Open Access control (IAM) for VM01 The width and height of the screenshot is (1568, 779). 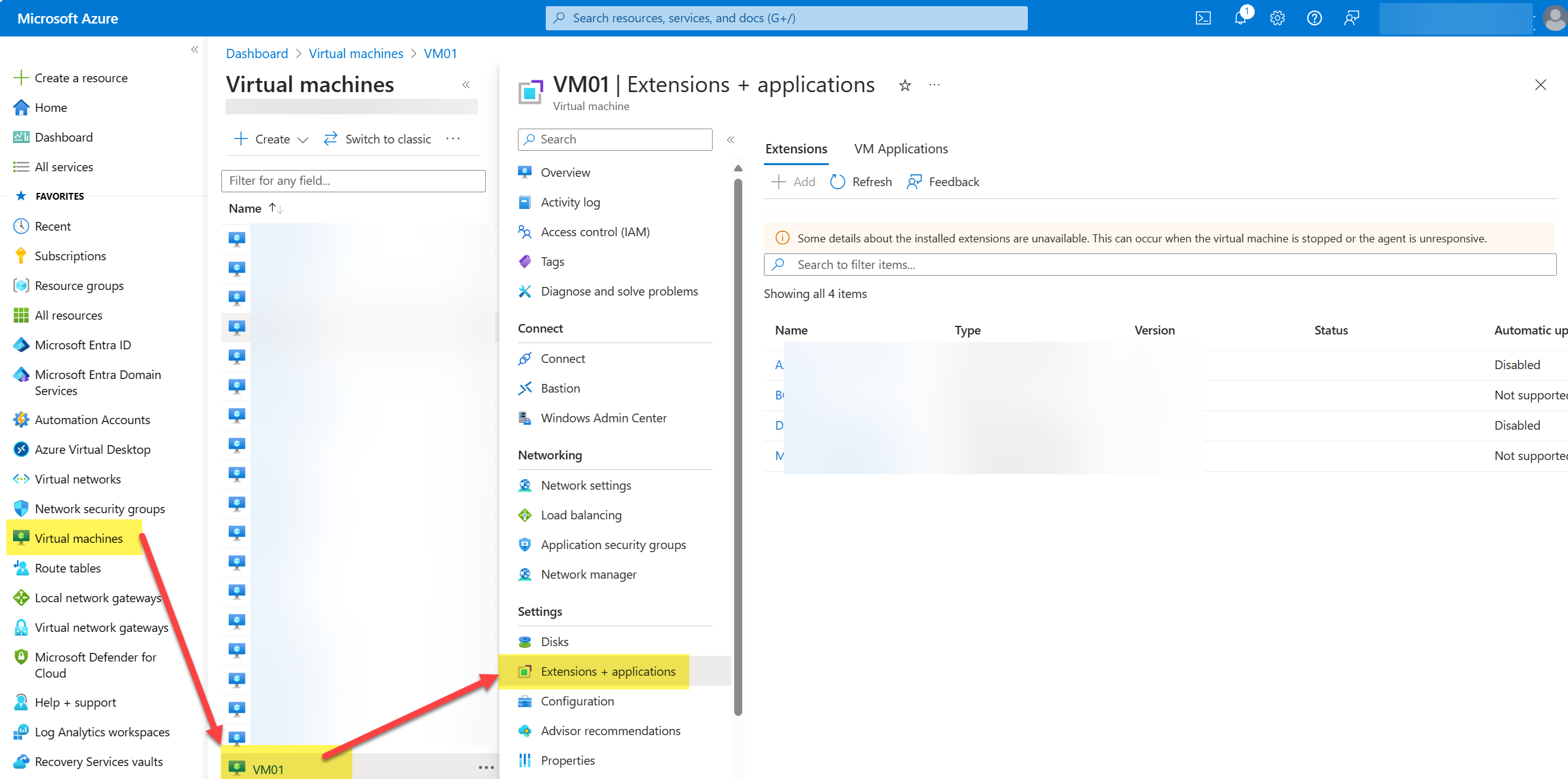595,232
